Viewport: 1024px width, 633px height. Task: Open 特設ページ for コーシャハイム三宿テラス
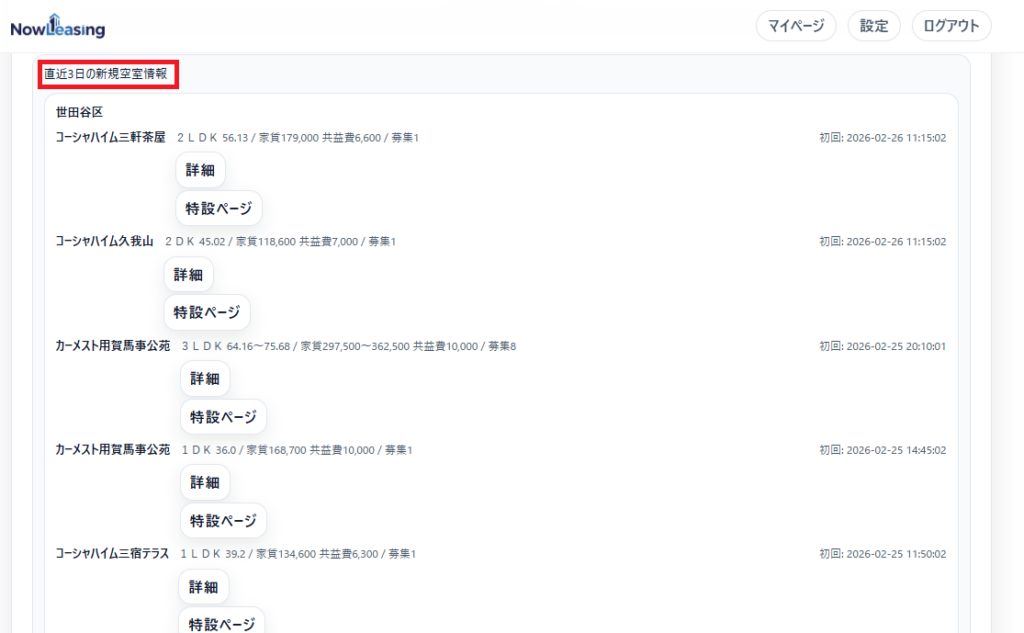coord(222,624)
